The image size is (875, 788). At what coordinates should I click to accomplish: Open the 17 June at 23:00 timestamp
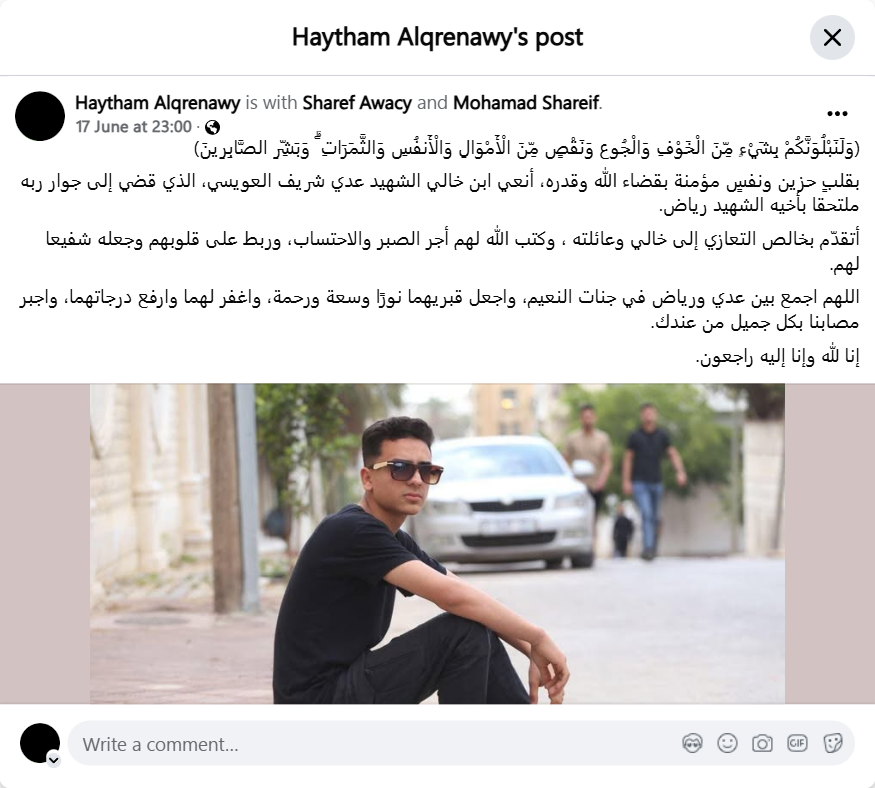[134, 127]
